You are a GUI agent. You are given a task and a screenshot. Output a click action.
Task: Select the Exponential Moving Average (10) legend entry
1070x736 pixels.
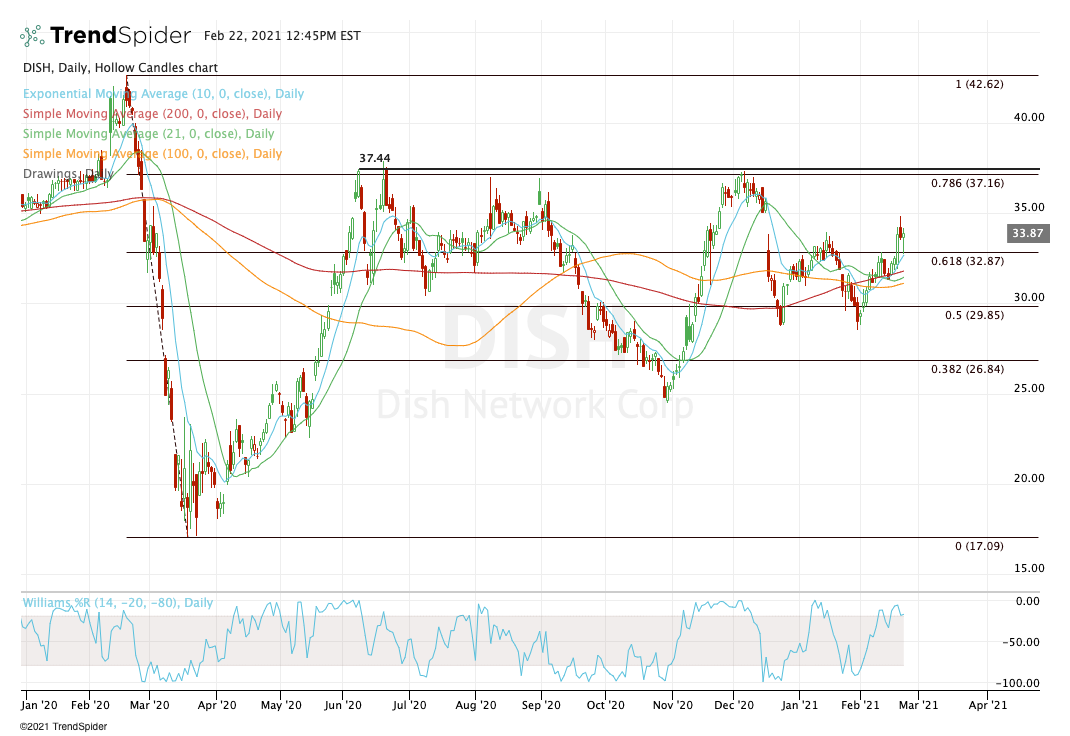163,93
